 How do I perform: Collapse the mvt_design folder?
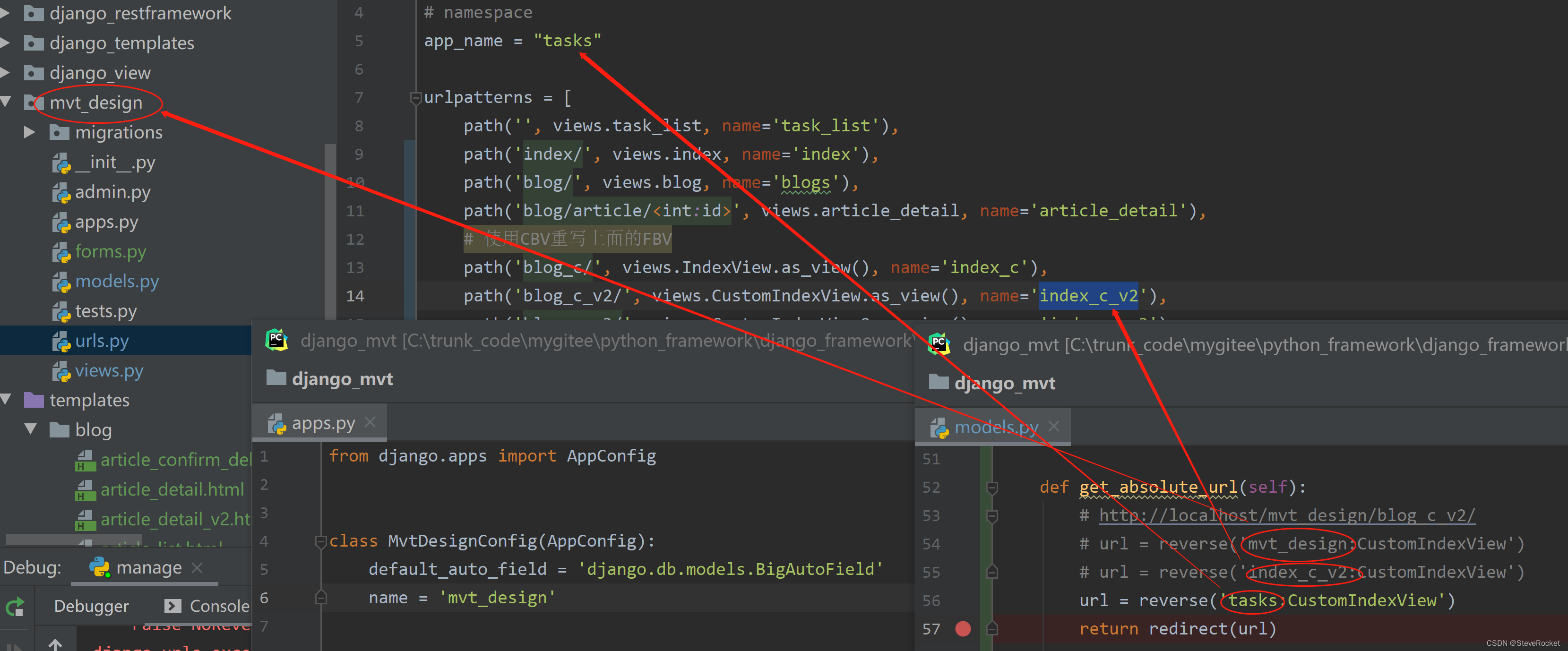pos(6,102)
